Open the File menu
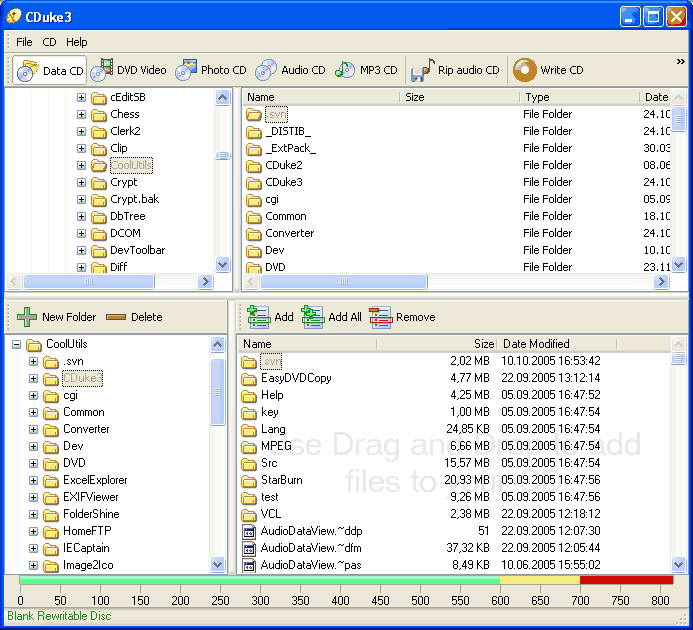The width and height of the screenshot is (693, 630). coord(24,42)
